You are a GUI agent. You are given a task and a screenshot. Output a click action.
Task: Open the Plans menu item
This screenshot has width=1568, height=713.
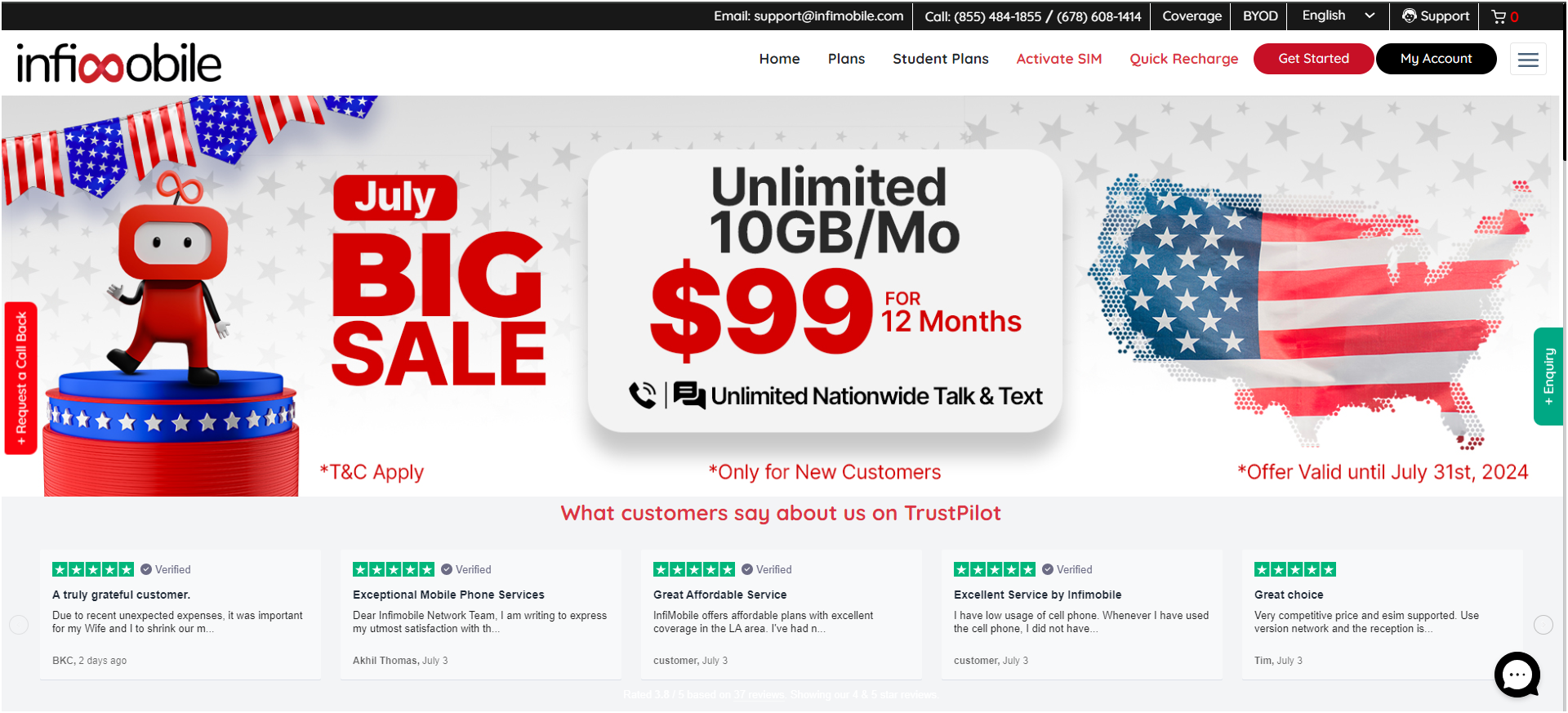tap(846, 59)
